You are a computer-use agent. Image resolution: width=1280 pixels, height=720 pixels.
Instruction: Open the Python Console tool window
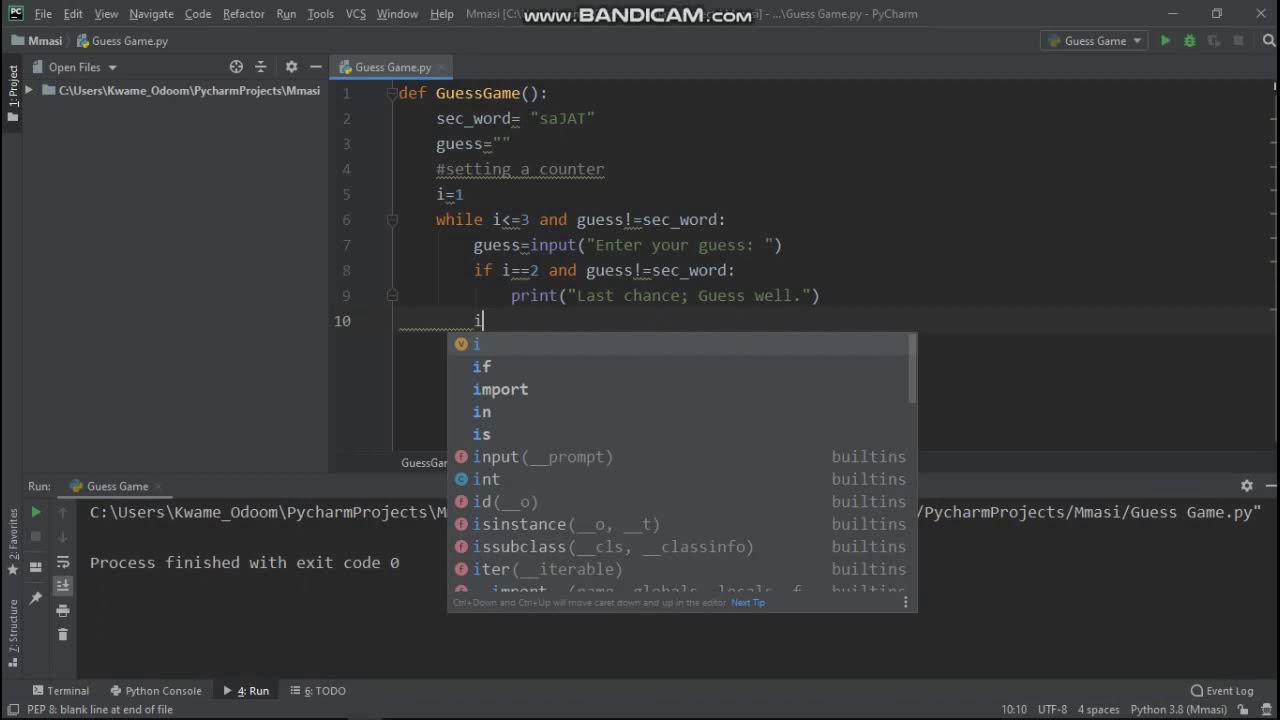click(x=155, y=691)
